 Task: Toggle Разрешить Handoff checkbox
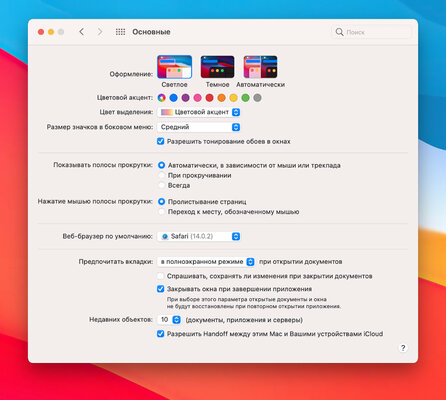(161, 334)
